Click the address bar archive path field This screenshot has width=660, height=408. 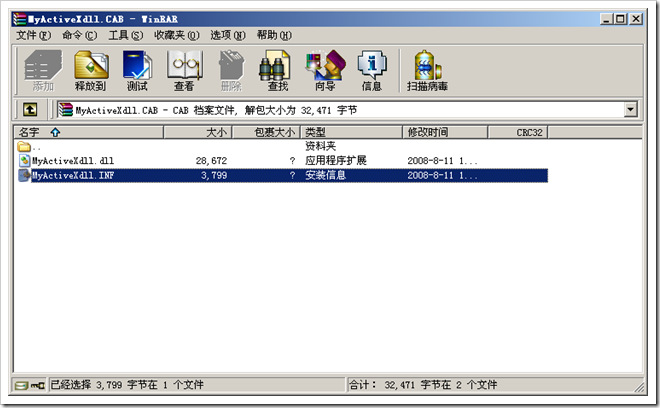point(347,110)
